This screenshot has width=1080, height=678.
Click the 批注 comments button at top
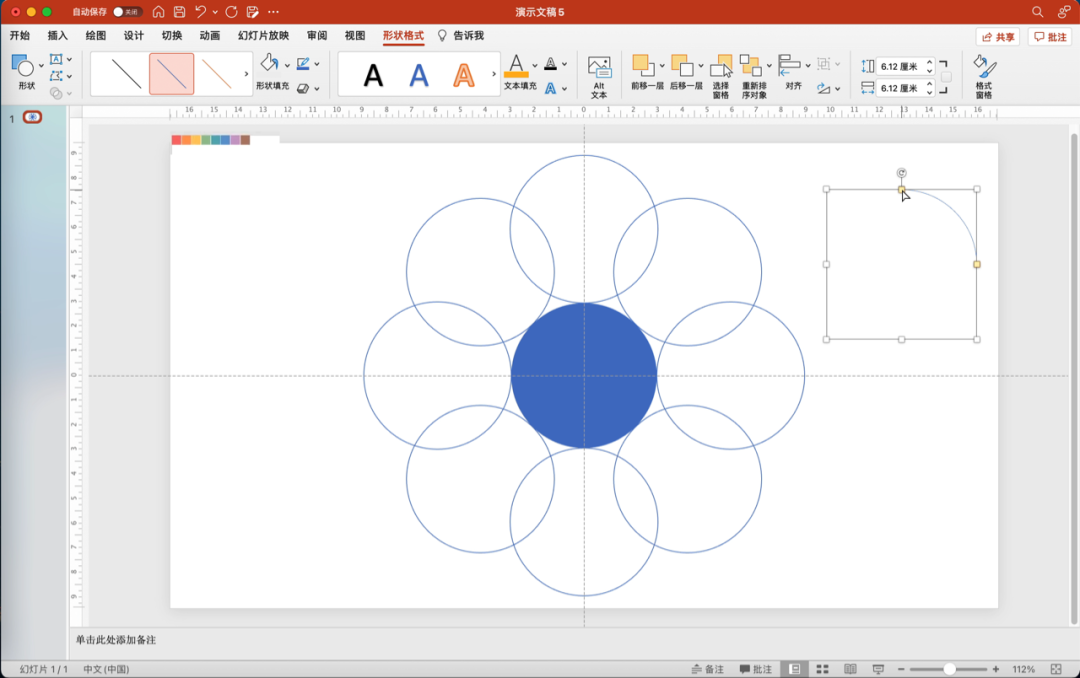(1050, 37)
